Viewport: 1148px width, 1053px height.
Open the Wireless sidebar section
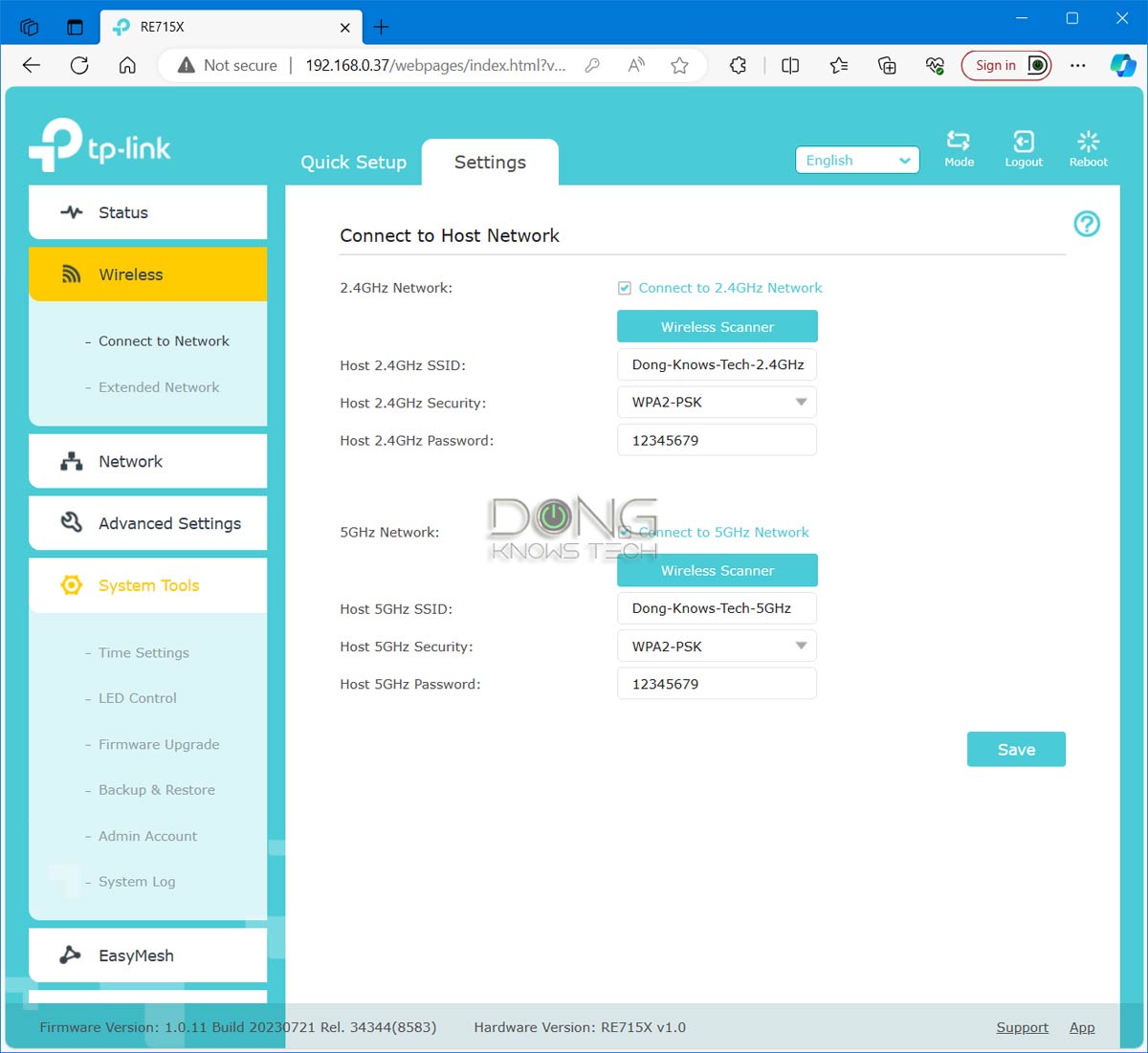(147, 274)
